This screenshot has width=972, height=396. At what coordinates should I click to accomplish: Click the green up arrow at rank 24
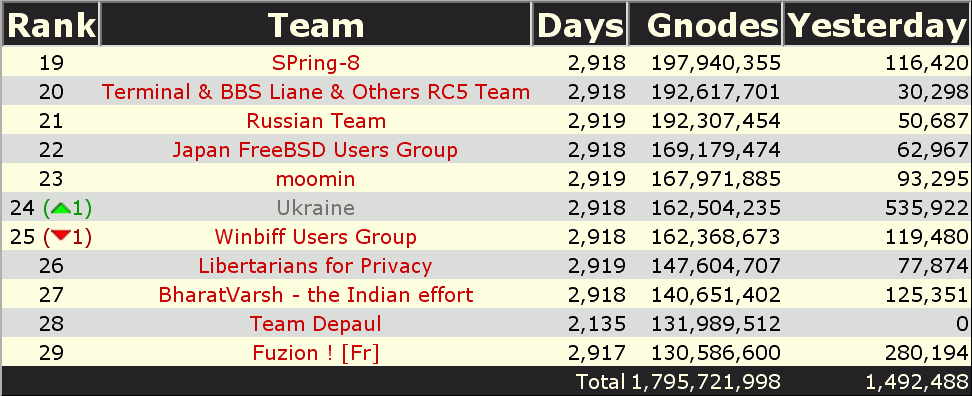click(60, 209)
